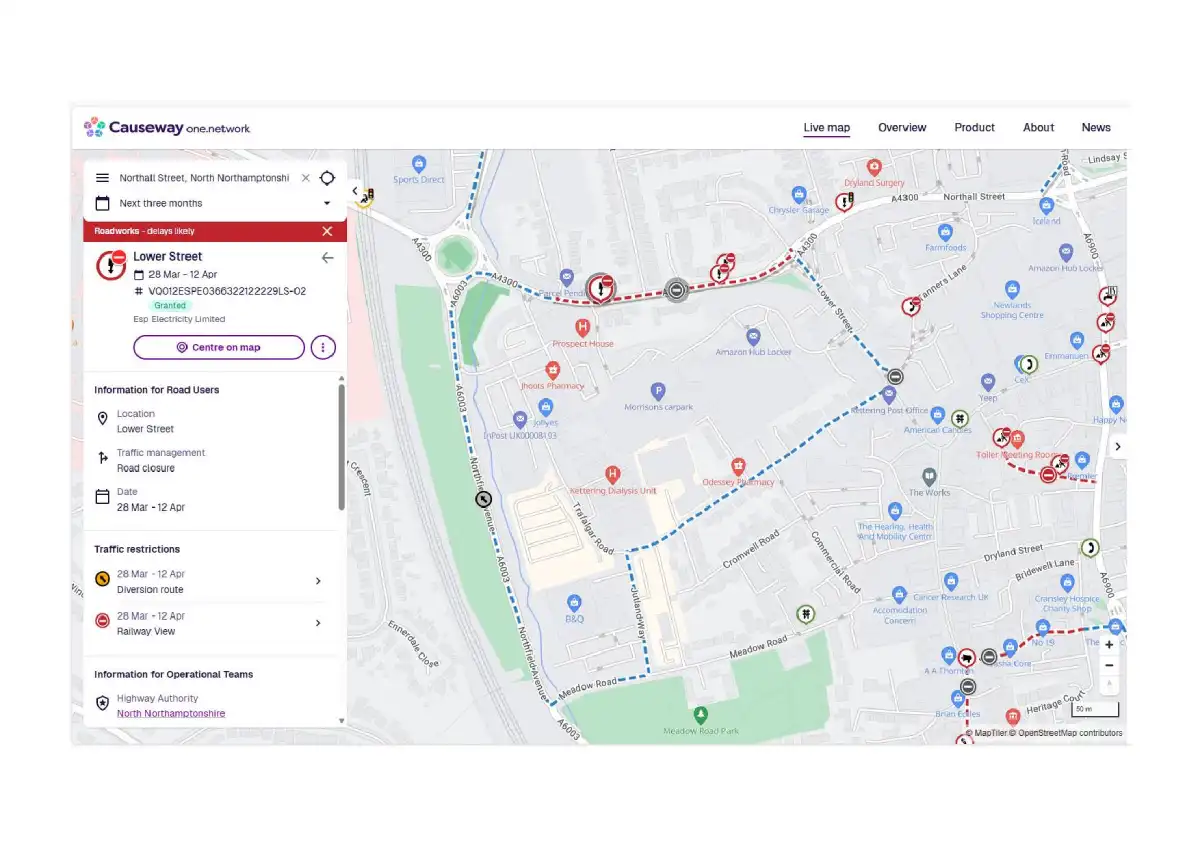Click the geolocate crosshair icon beside search
1200x848 pixels.
coord(328,178)
